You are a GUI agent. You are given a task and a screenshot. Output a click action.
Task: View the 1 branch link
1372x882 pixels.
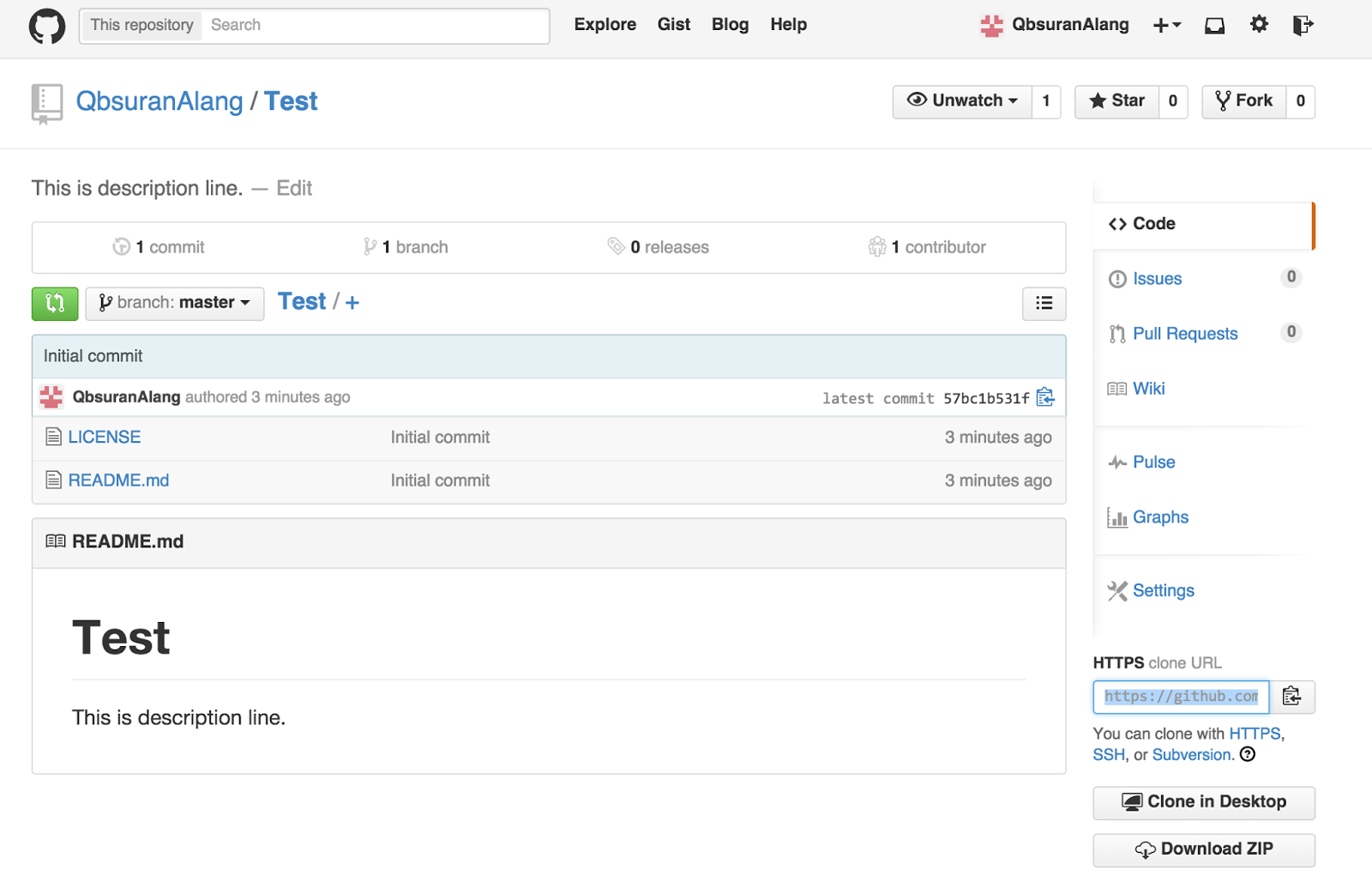tap(406, 248)
